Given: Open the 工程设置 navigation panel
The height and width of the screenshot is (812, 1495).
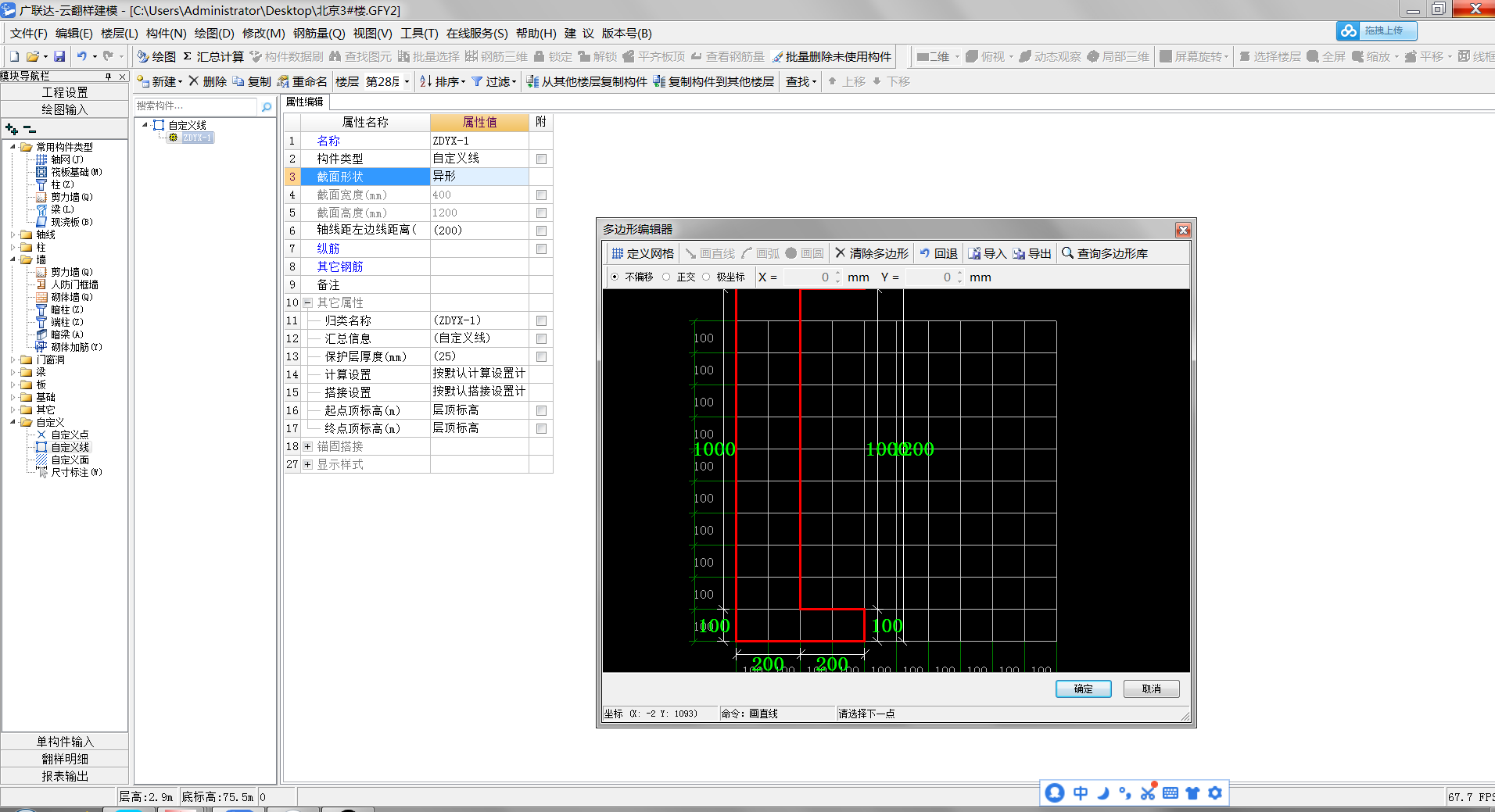Looking at the screenshot, I should coord(64,92).
